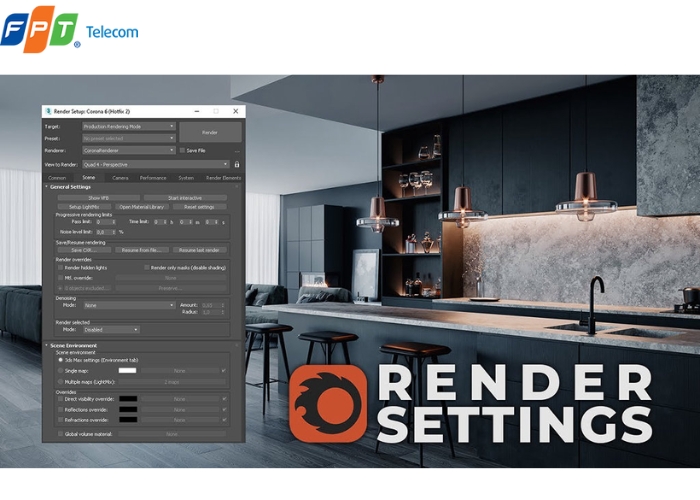Open Render selected Mode dropdown (Disabled)

pos(111,329)
